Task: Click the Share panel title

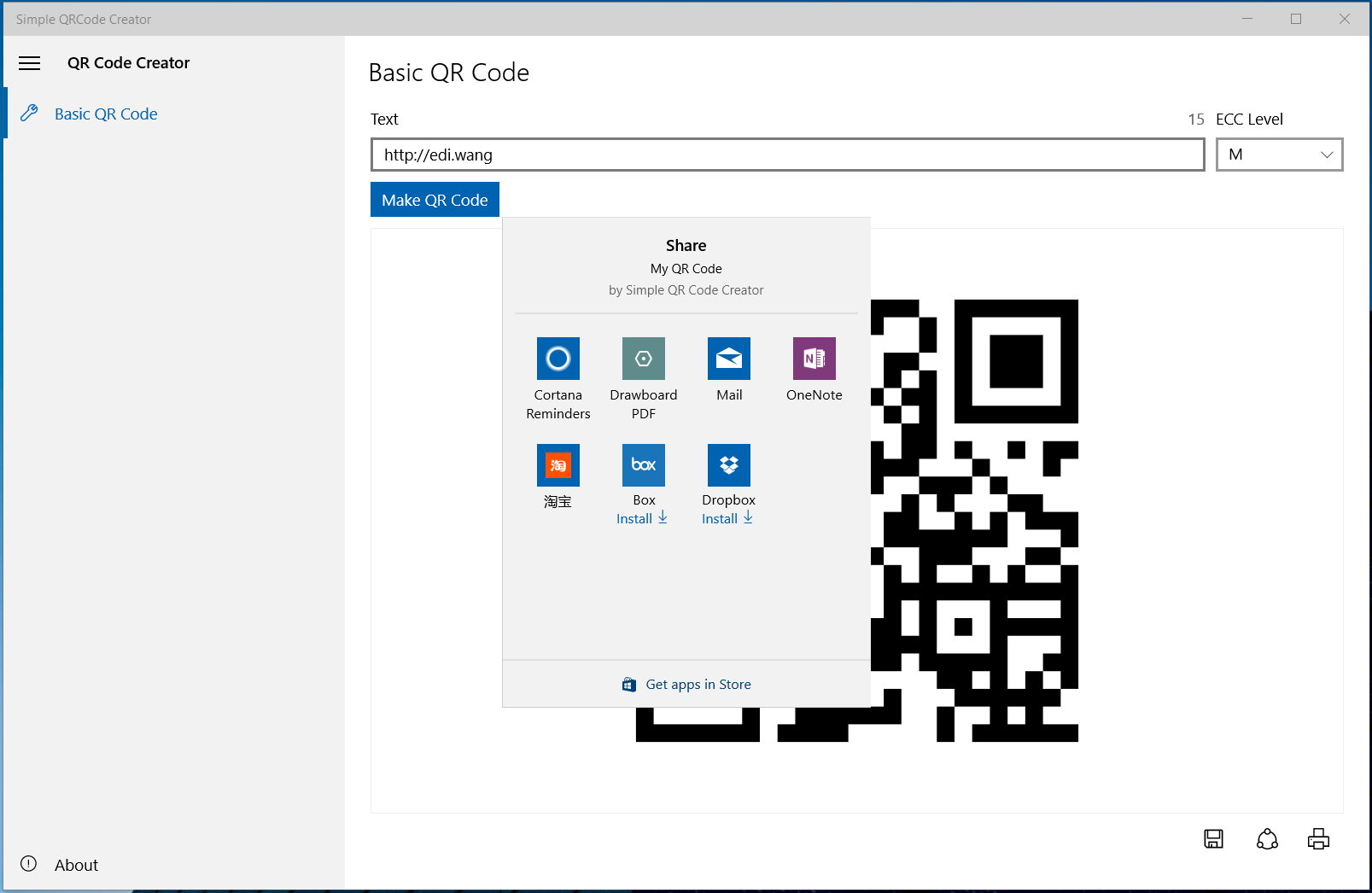Action: 686,246
